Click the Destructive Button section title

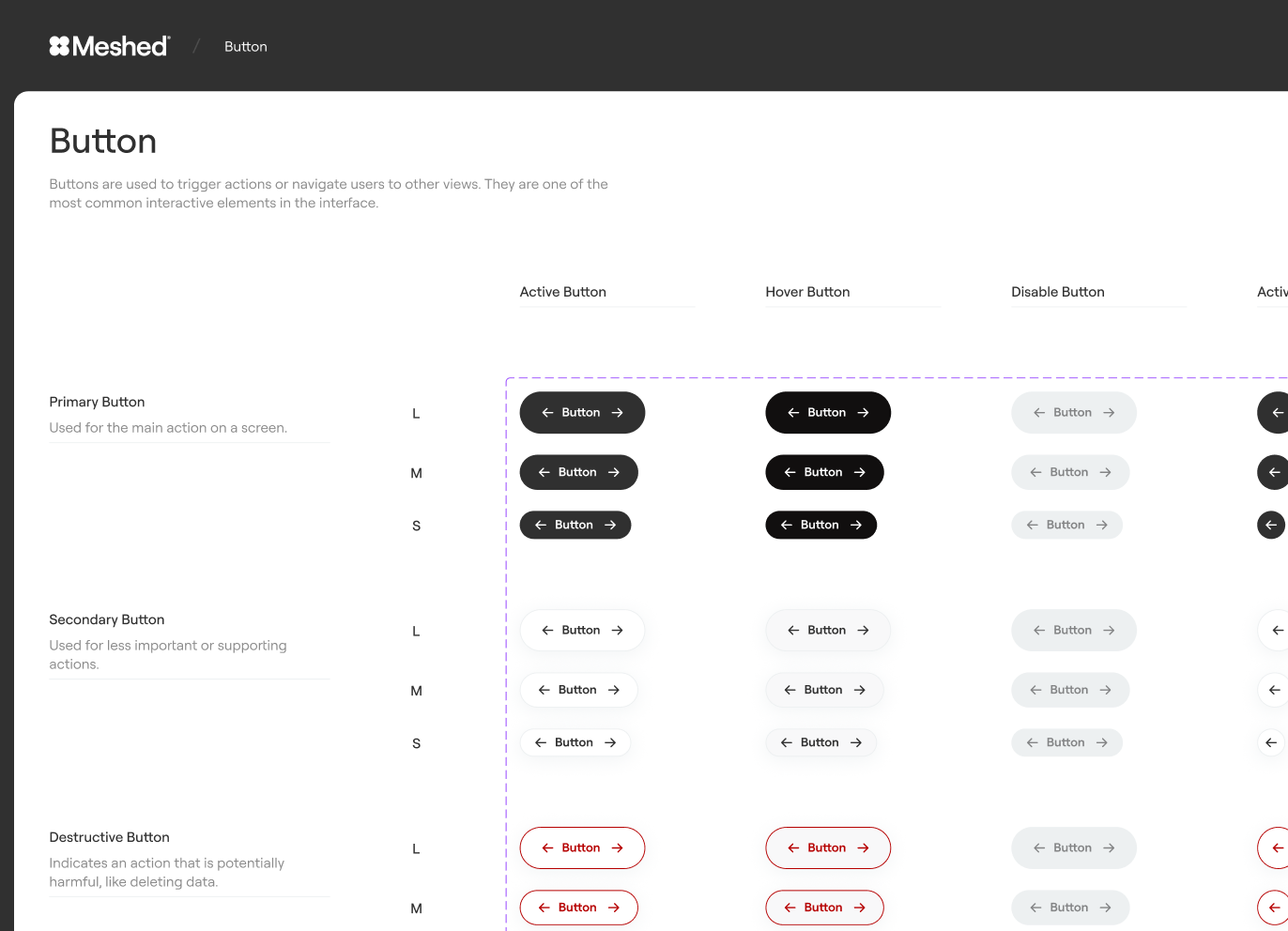tap(109, 837)
